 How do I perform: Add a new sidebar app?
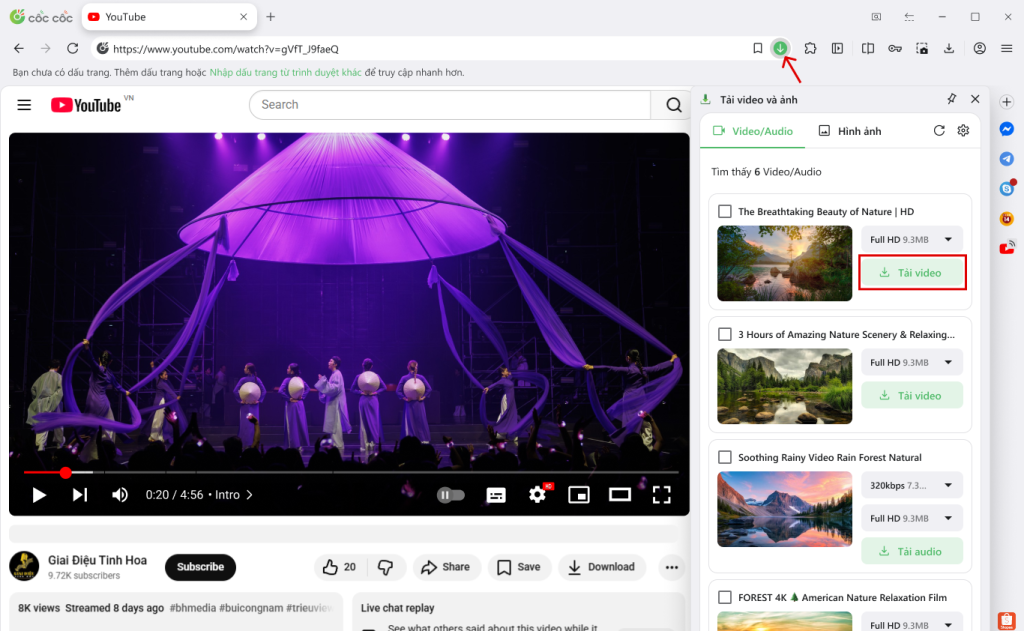point(1006,102)
